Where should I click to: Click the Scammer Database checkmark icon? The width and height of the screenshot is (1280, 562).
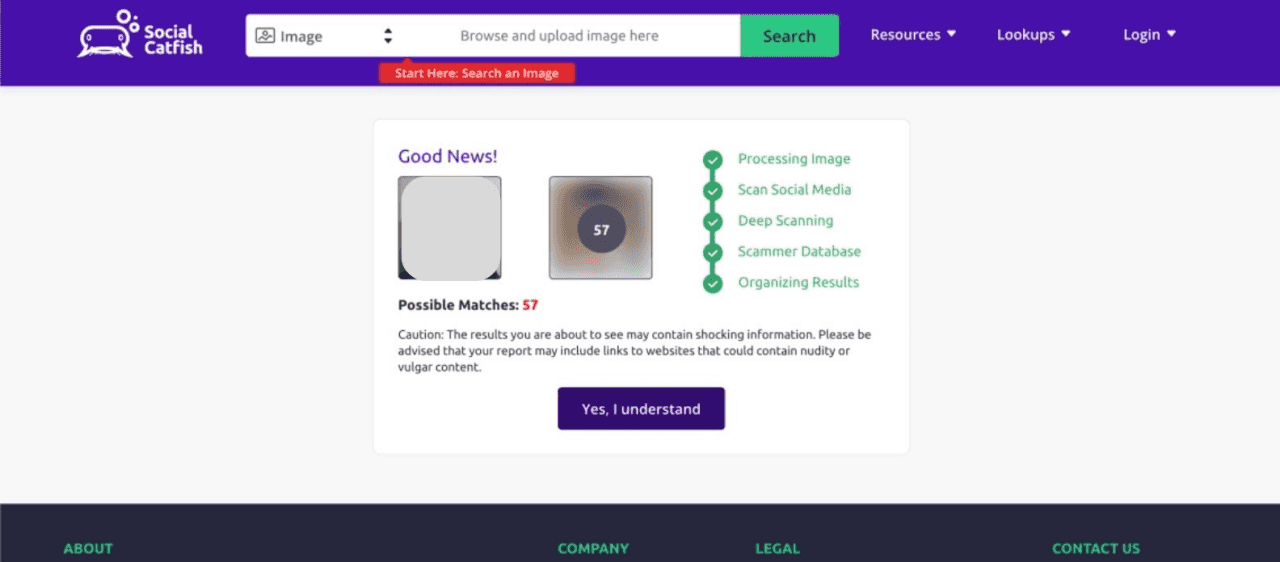(712, 253)
